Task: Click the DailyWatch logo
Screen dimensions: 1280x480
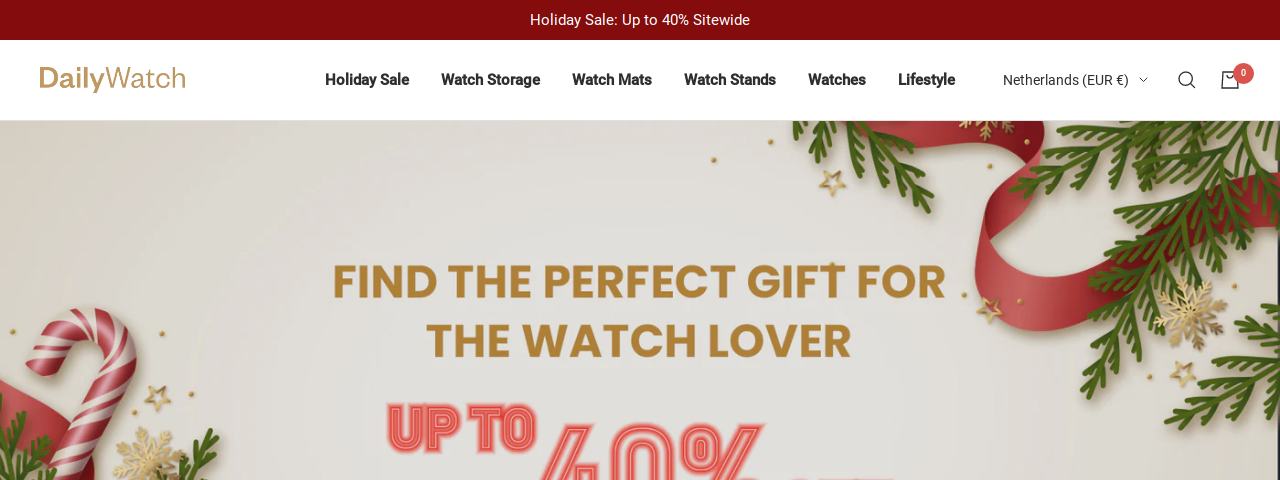Action: 112,79
